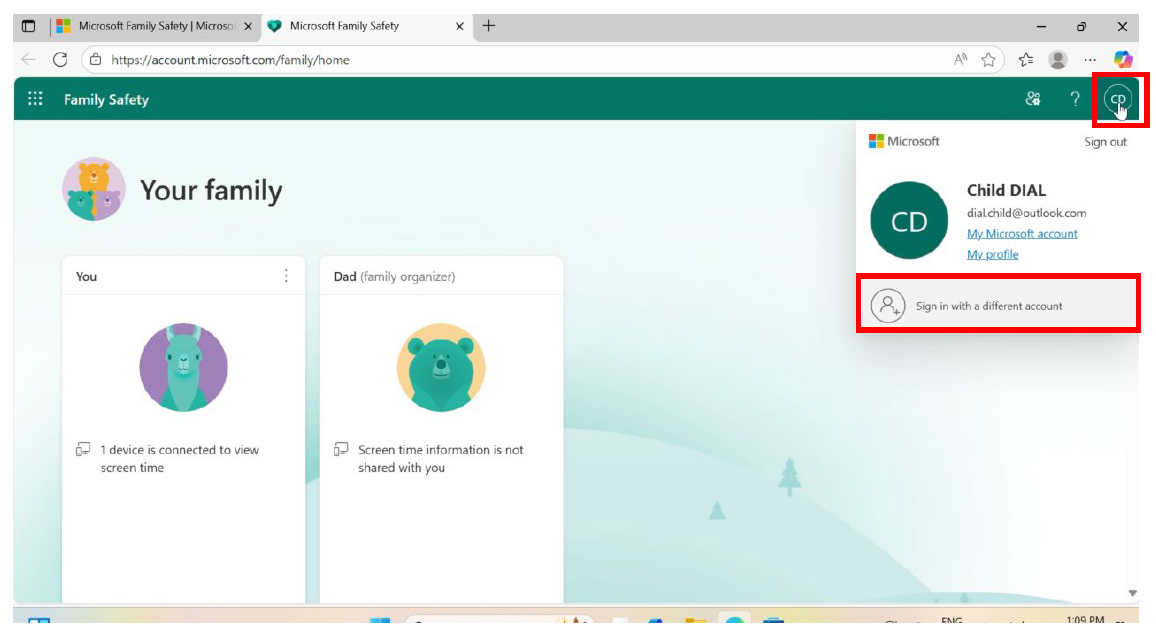The height and width of the screenshot is (634, 1156).
Task: Open the Copilot icon in browser toolbar
Action: pyautogui.click(x=1123, y=60)
